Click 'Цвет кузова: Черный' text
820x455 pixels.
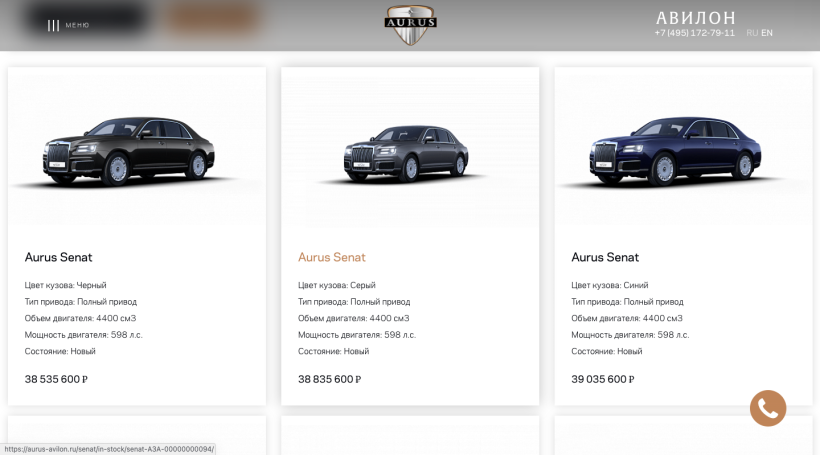coord(65,285)
